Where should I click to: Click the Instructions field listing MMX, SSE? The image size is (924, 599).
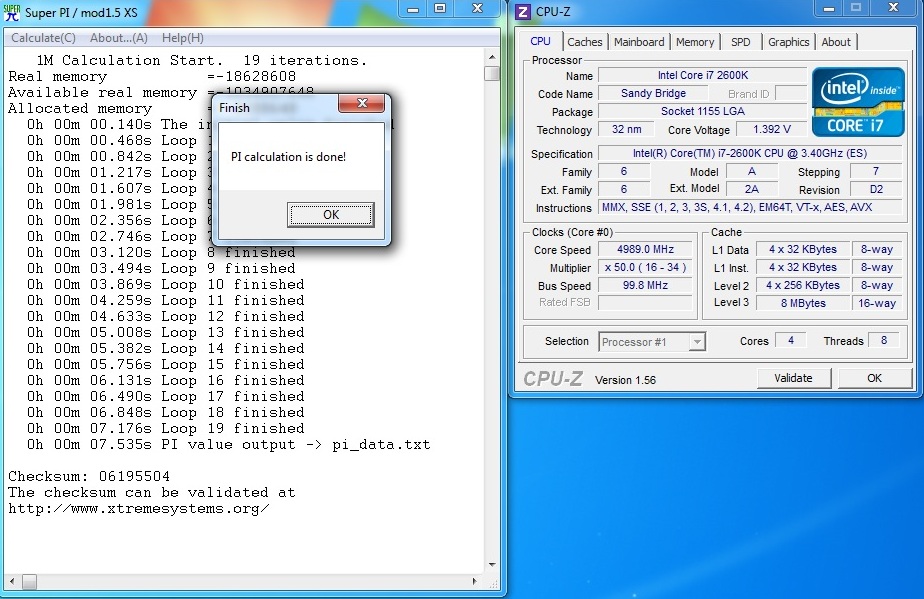click(750, 208)
